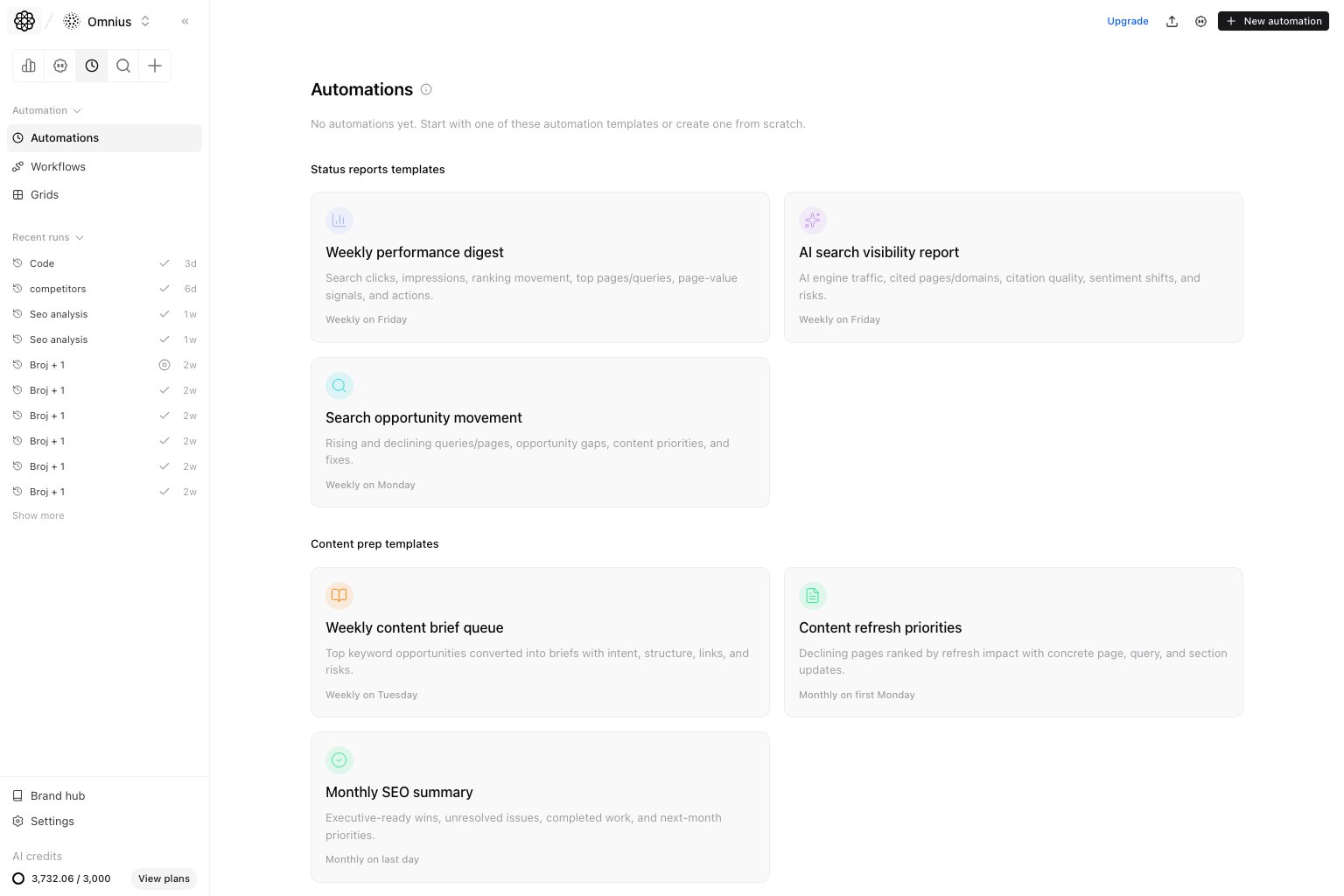Click the Brand hub book icon

pos(17,795)
